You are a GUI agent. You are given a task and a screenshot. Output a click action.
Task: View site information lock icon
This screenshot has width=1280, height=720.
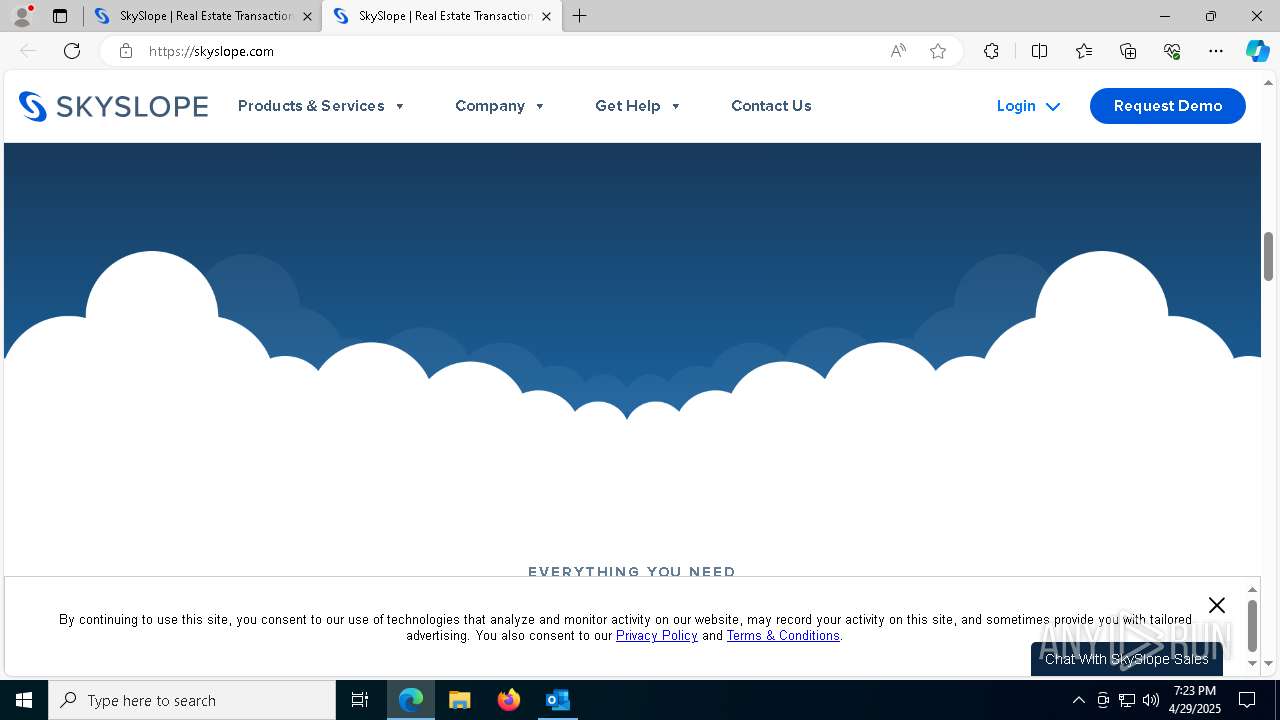(126, 51)
